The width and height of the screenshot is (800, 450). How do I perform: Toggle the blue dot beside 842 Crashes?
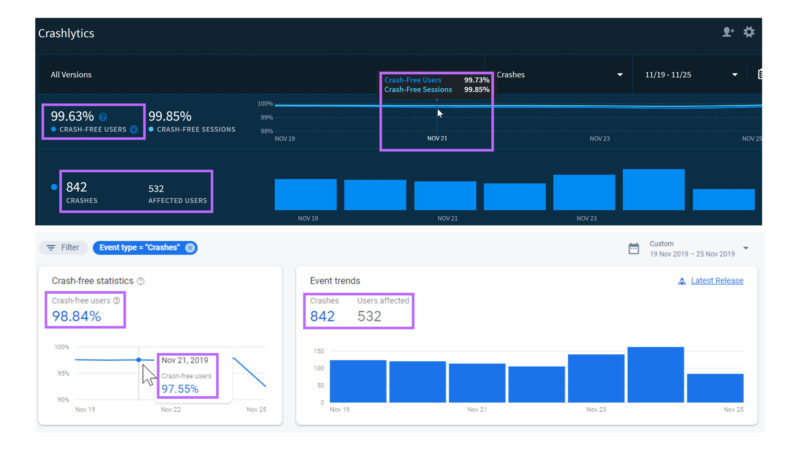54,187
